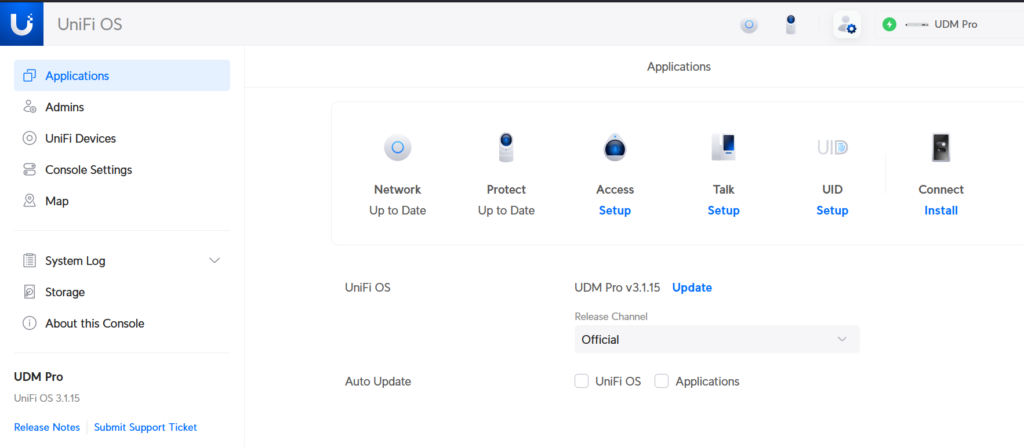Viewport: 1024px width, 447px height.
Task: Click the UniFi OS title text in header
Action: [89, 25]
